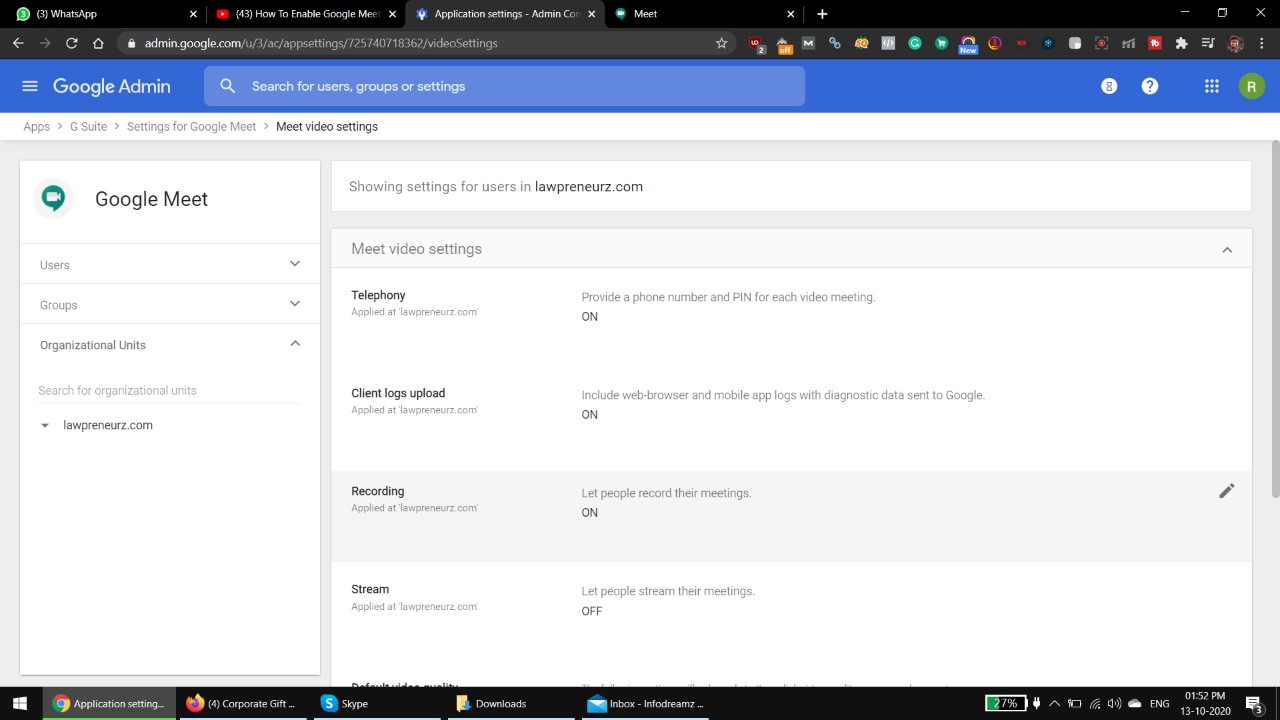Collapse the Meet video settings panel
The height and width of the screenshot is (720, 1280).
point(1227,249)
